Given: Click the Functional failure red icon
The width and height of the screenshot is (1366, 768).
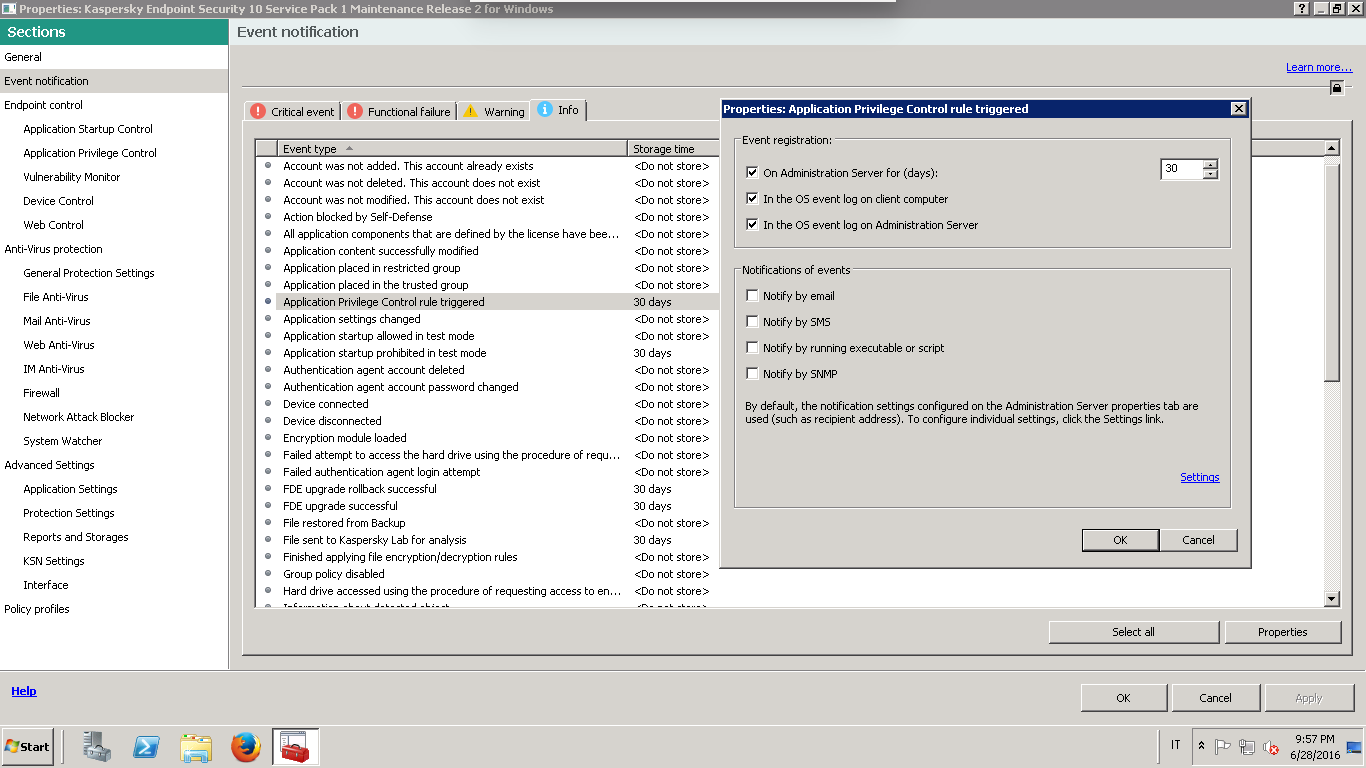Looking at the screenshot, I should [x=355, y=111].
